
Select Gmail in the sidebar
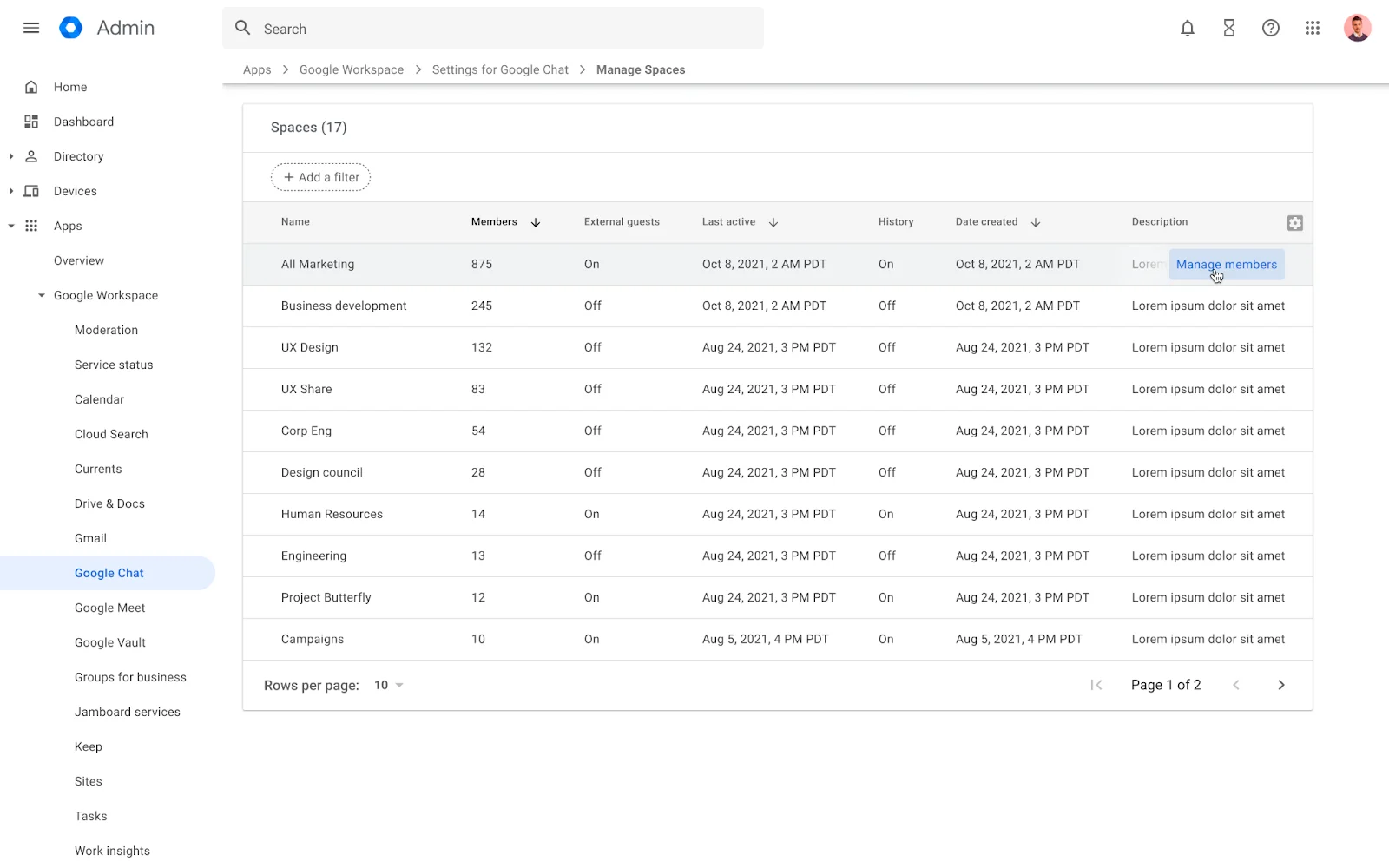90,538
